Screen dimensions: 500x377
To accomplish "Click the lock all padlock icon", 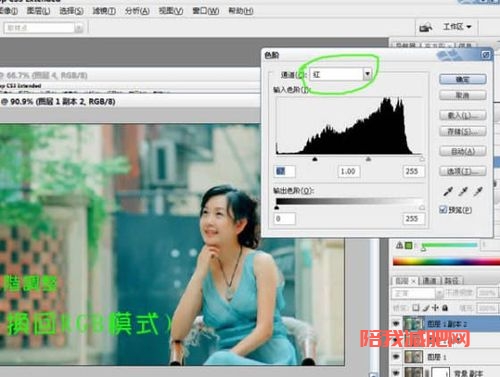I will click(445, 308).
